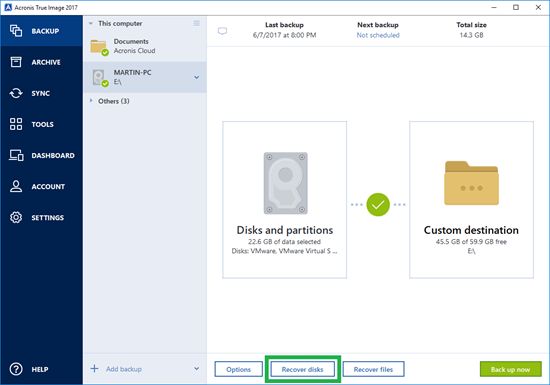The width and height of the screenshot is (550, 385).
Task: Click the Last backup date text
Action: pyautogui.click(x=284, y=35)
